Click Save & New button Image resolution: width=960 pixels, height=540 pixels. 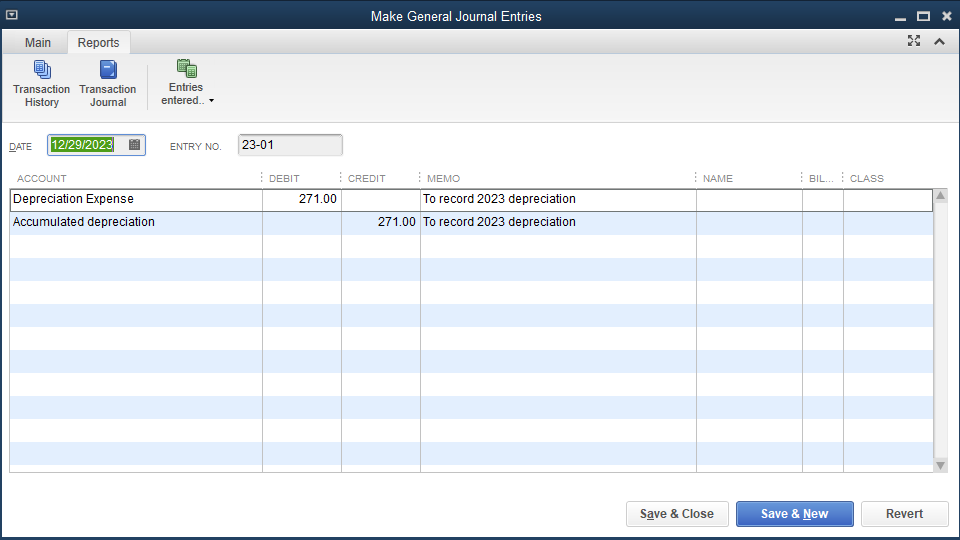(795, 514)
